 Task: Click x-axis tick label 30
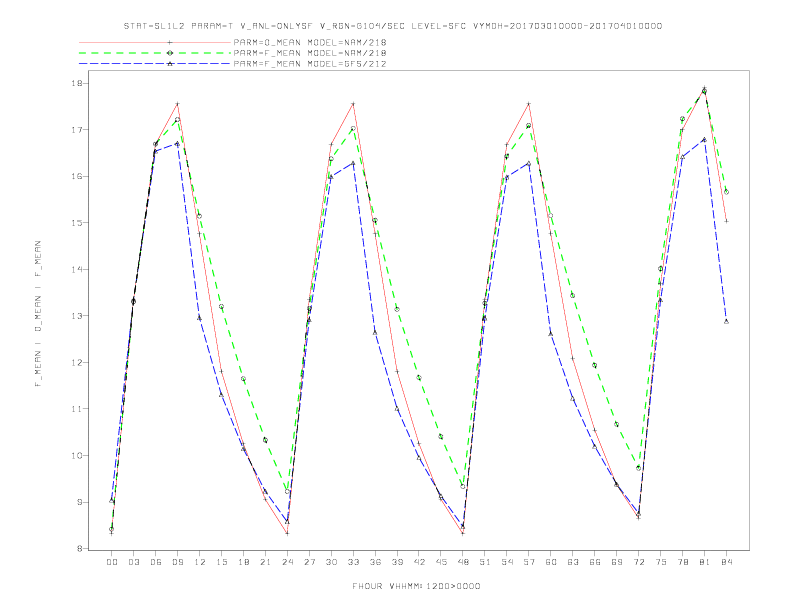(x=331, y=562)
